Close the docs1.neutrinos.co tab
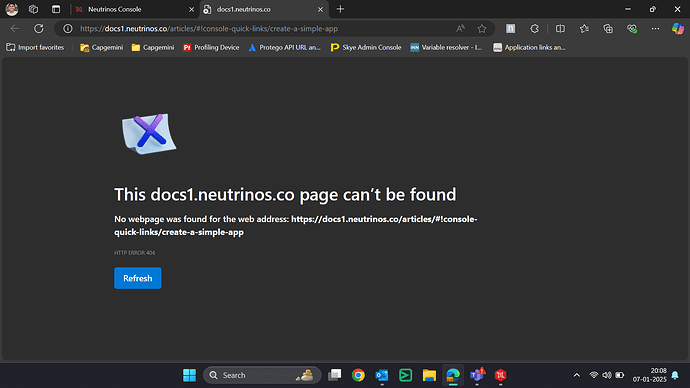Viewport: 690px width, 388px height. [x=320, y=9]
